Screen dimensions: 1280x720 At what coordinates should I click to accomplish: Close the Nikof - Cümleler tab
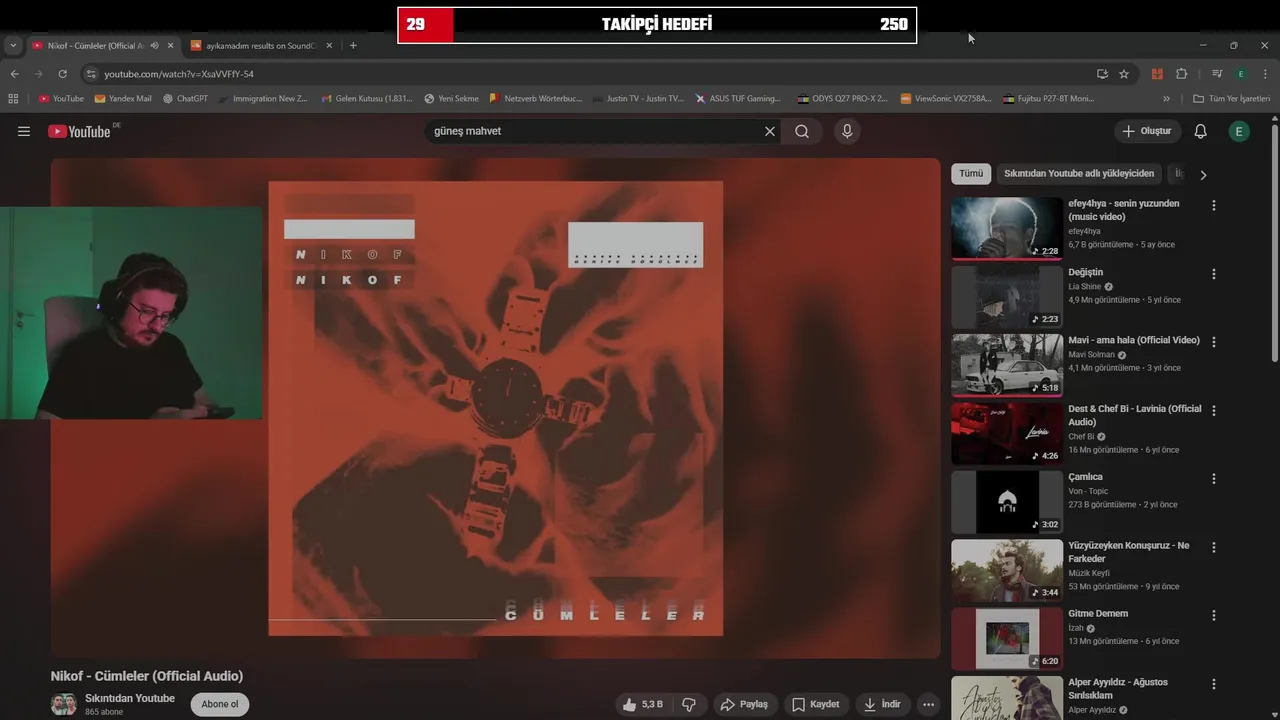(171, 46)
